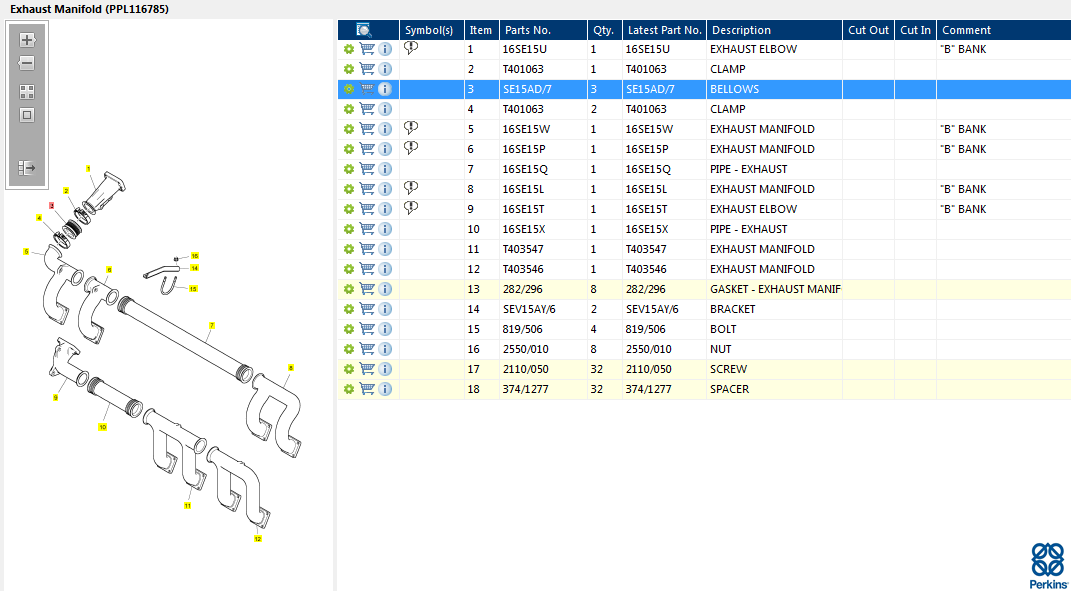The height and width of the screenshot is (591, 1071).
Task: Click callout 12 on the diagram
Action: point(257,539)
